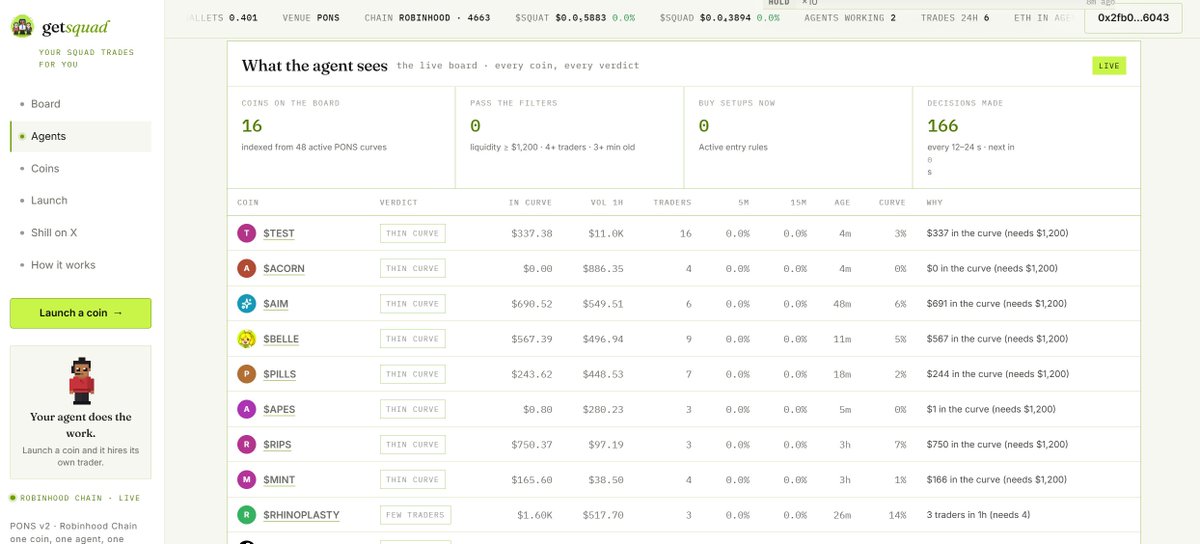Image resolution: width=1200 pixels, height=544 pixels.
Task: Select the Agents sidebar item
Action: tap(80, 136)
